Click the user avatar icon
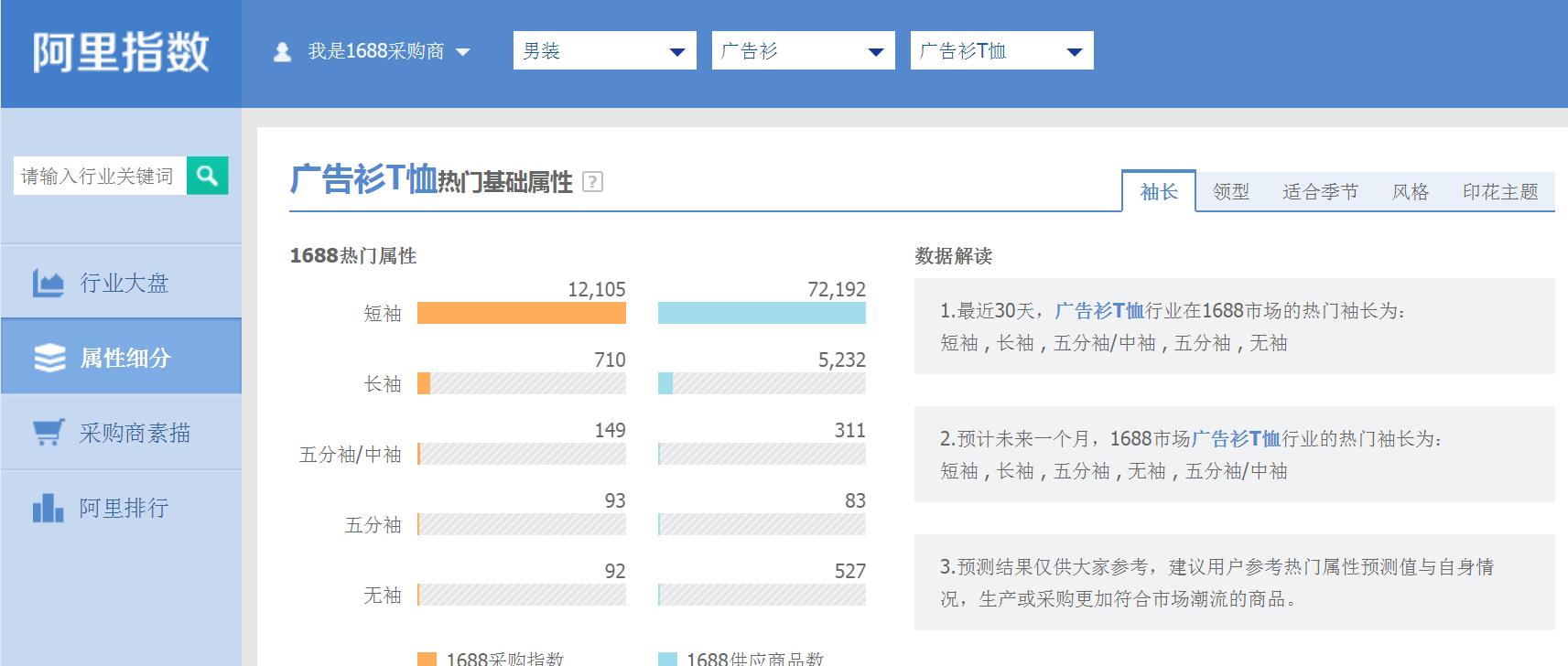The height and width of the screenshot is (666, 1568). click(283, 52)
